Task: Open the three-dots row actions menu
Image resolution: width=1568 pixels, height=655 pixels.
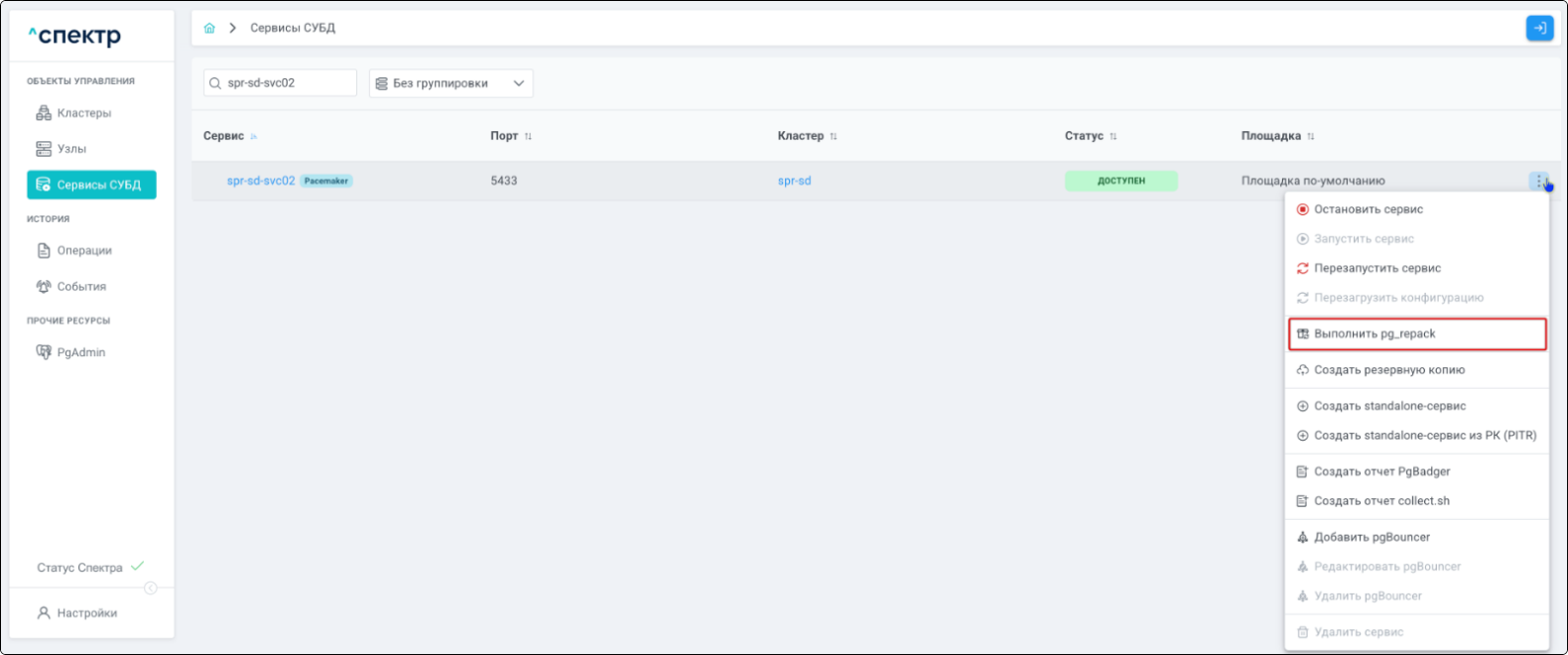Action: pyautogui.click(x=1538, y=181)
